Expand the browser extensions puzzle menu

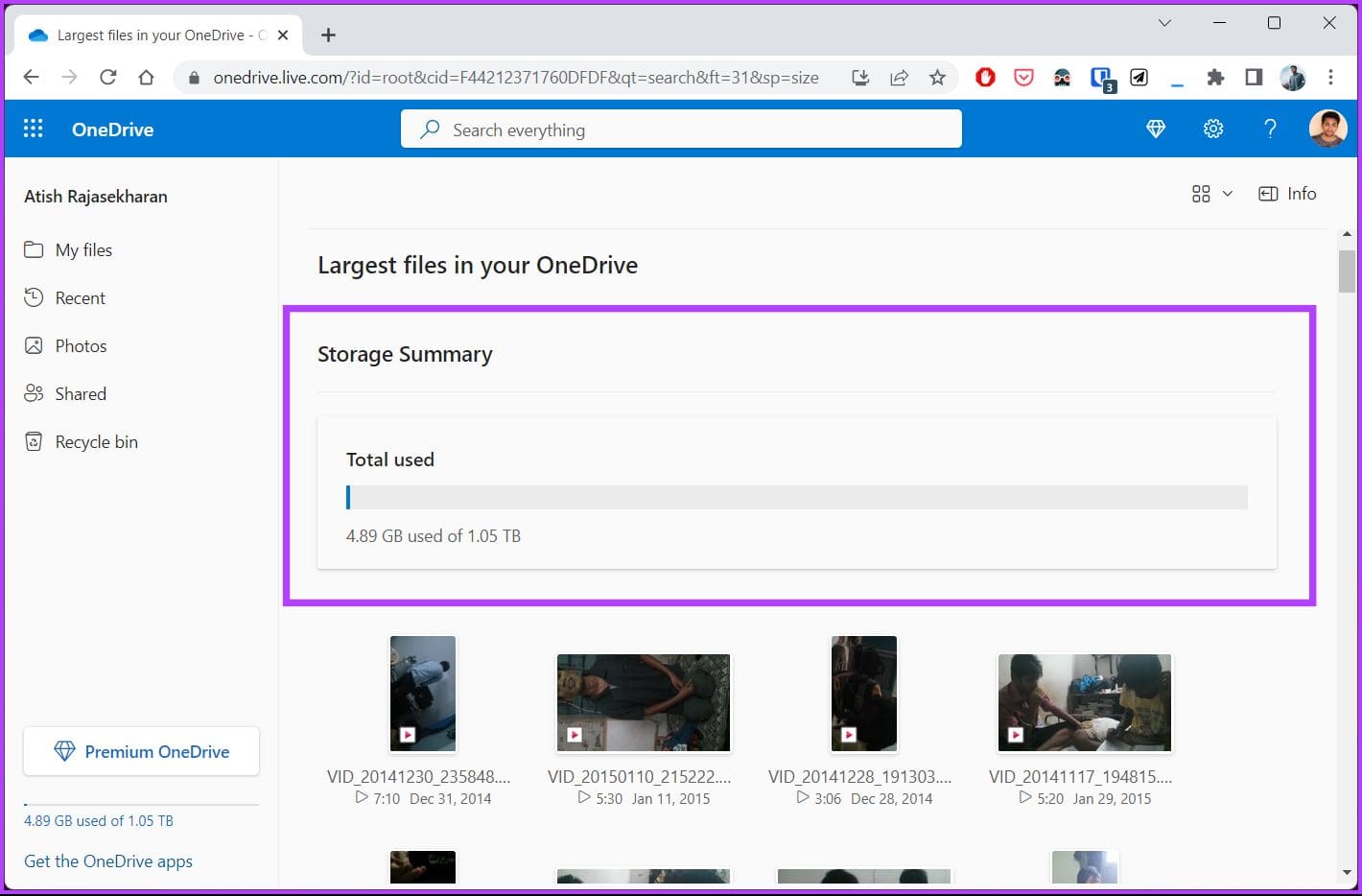pos(1215,78)
